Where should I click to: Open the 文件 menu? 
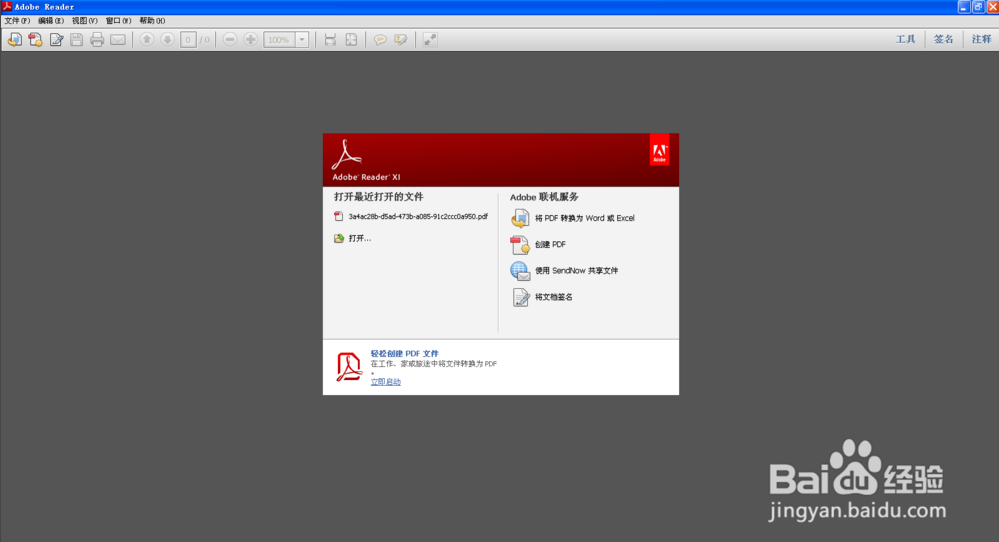click(17, 20)
